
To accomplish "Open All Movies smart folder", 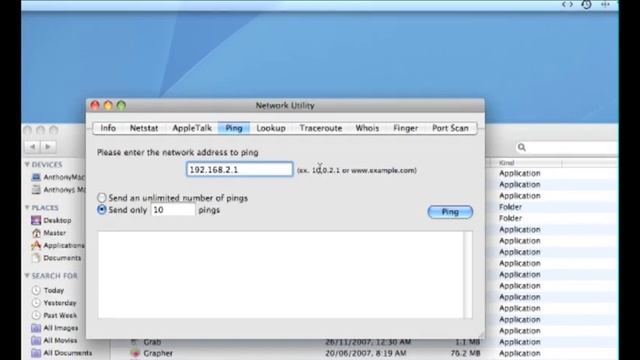I will pos(54,340).
